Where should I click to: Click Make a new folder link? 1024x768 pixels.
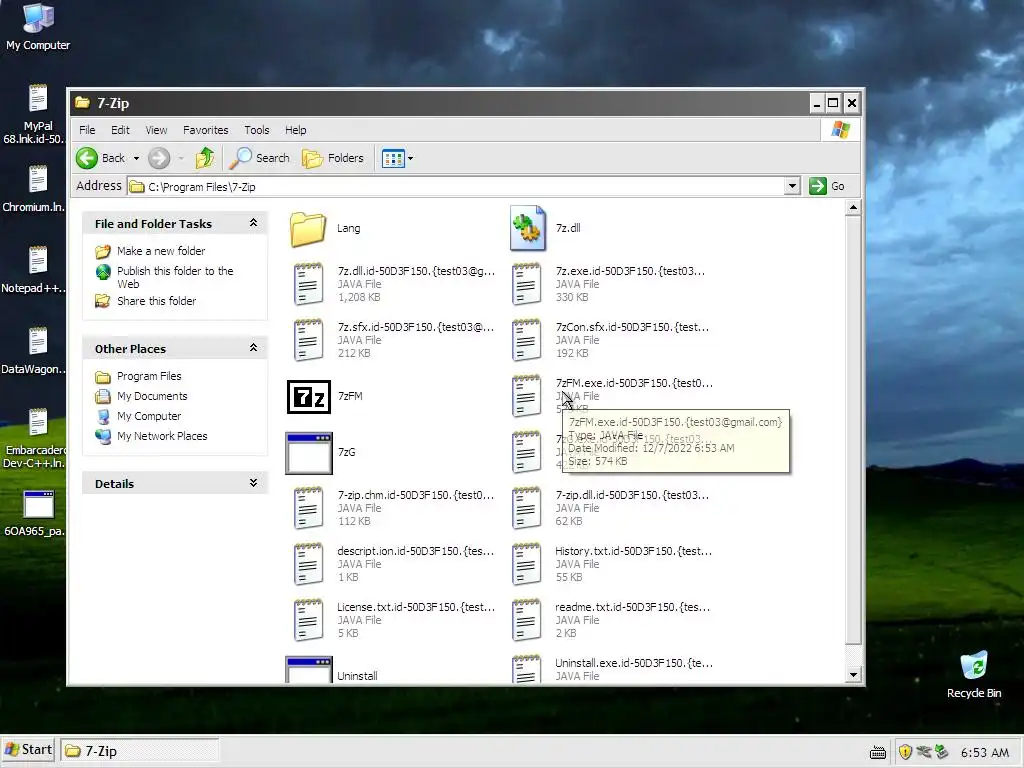[x=161, y=251]
